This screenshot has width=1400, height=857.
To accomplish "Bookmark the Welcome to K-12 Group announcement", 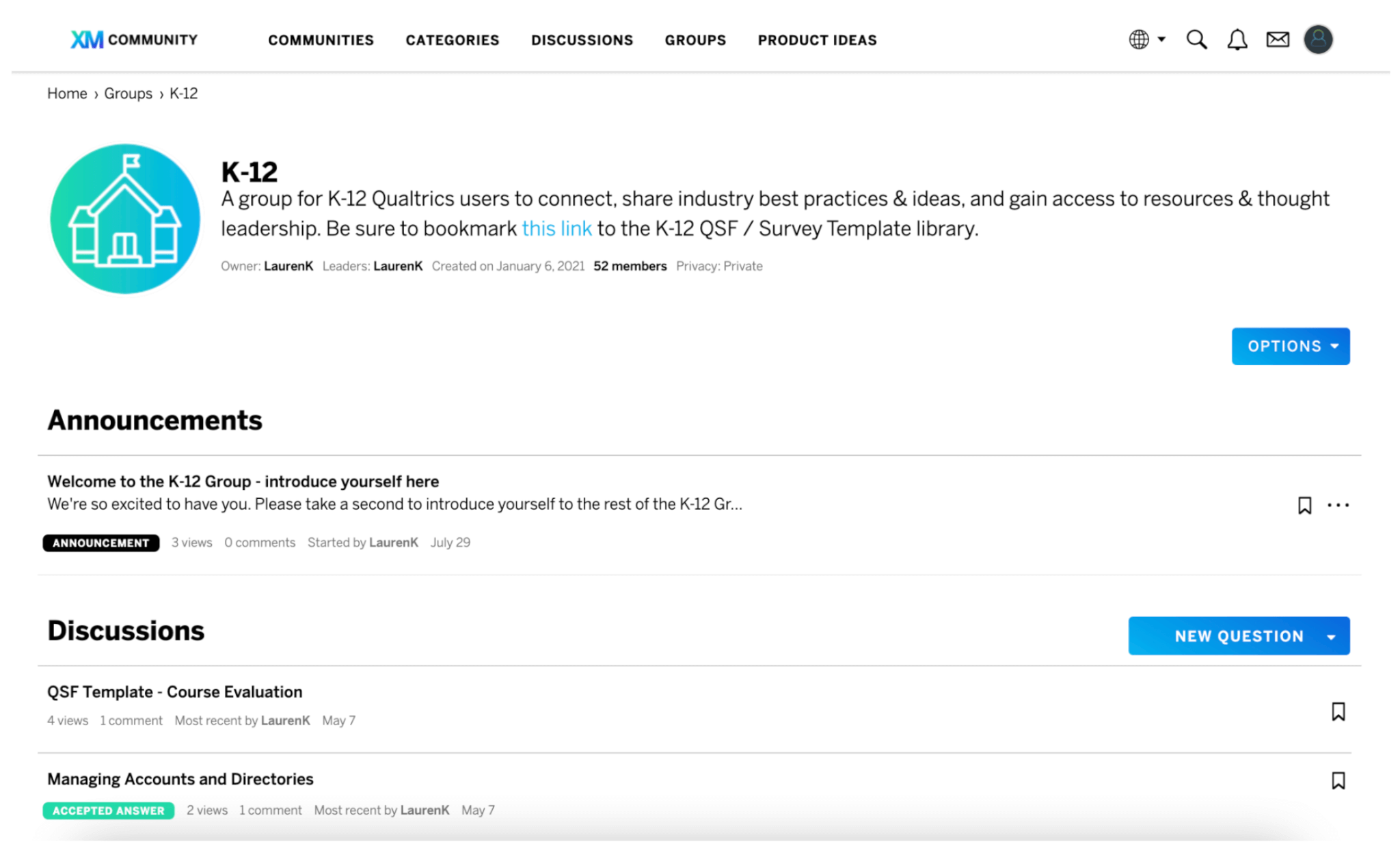I will coord(1304,505).
